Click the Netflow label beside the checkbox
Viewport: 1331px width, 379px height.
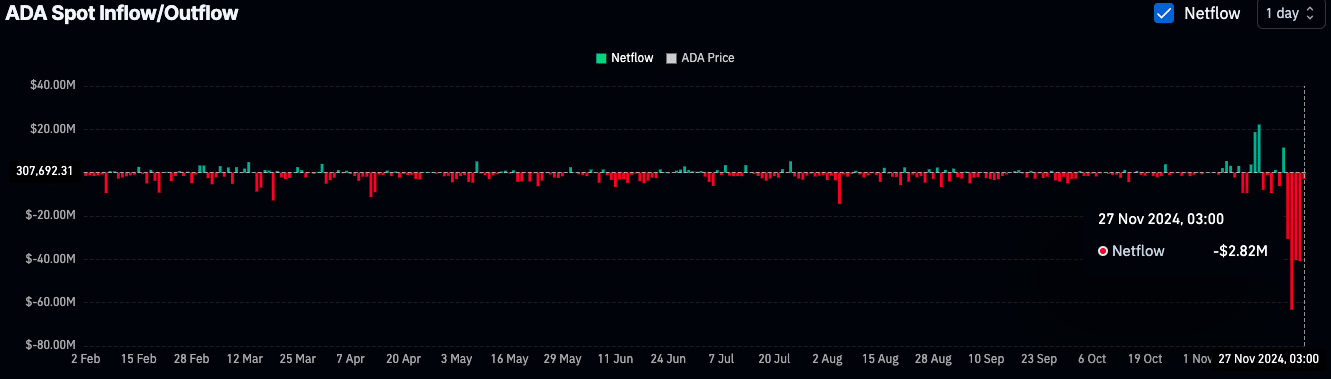point(1212,14)
